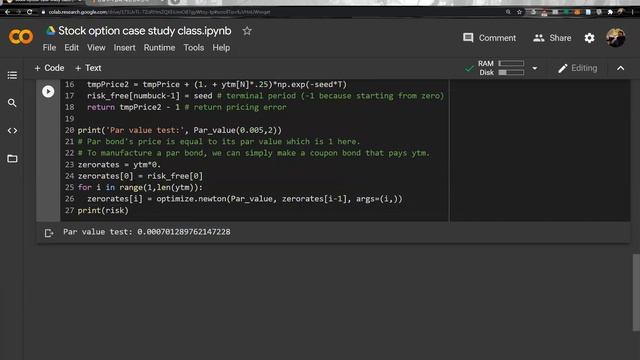Image resolution: width=640 pixels, height=360 pixels.
Task: Open the user account avatar
Action: 616,38
